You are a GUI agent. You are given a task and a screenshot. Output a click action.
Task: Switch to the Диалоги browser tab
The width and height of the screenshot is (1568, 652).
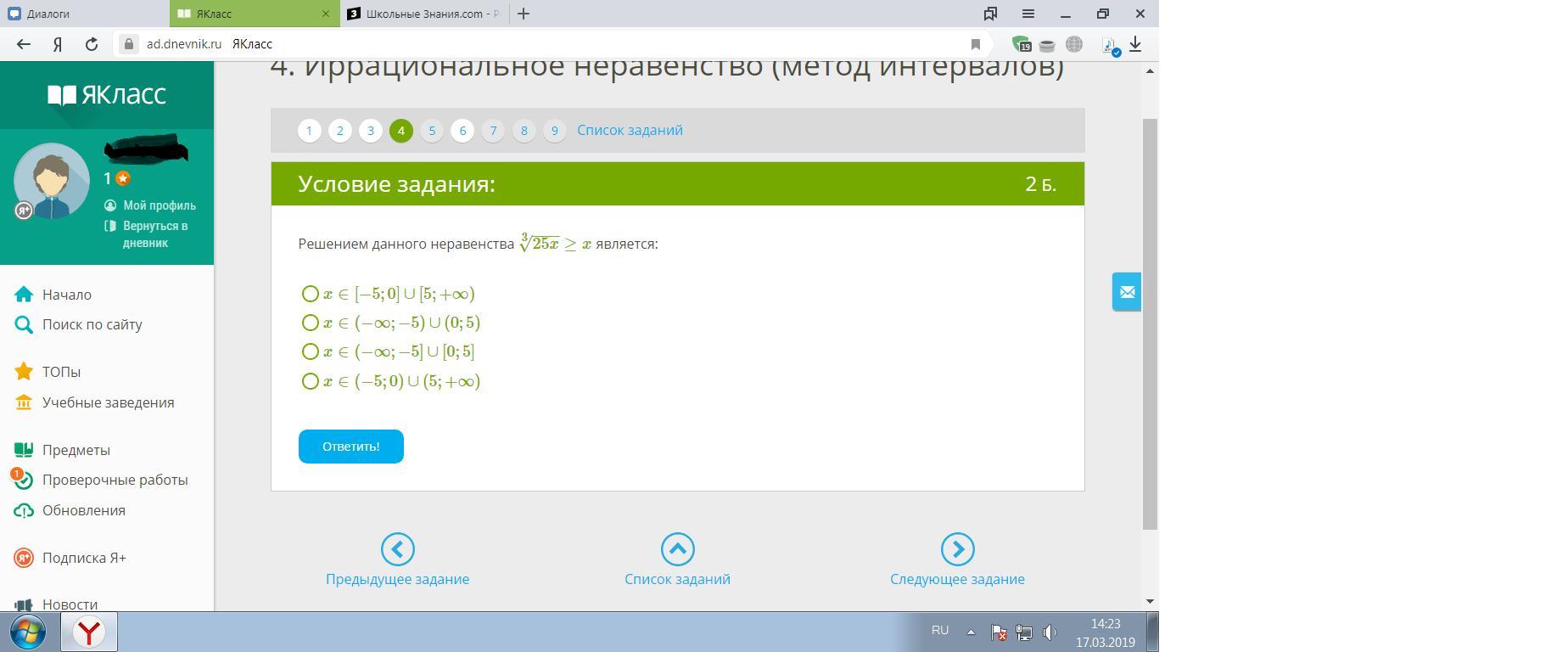(x=85, y=14)
